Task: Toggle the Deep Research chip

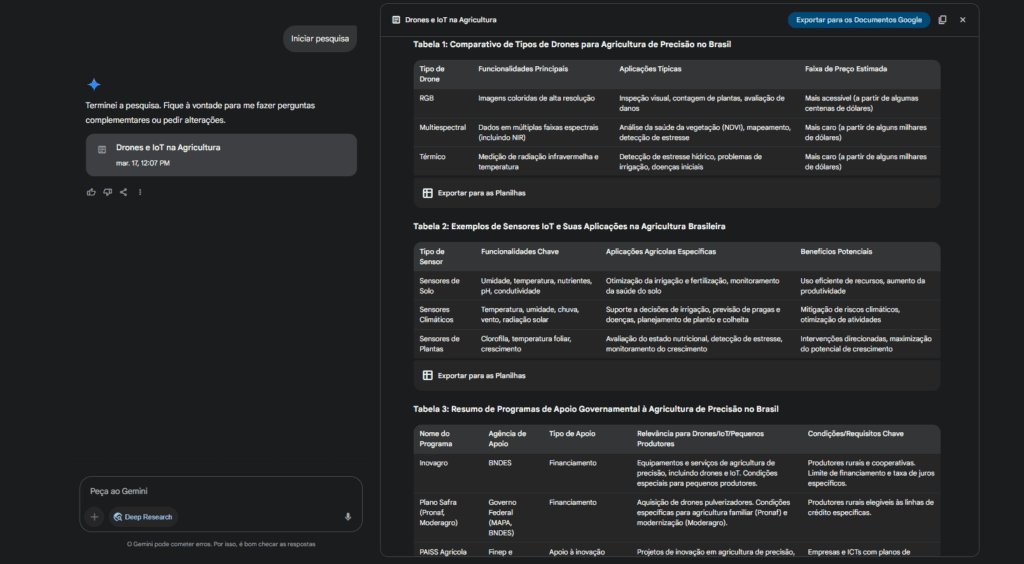Action: point(143,517)
